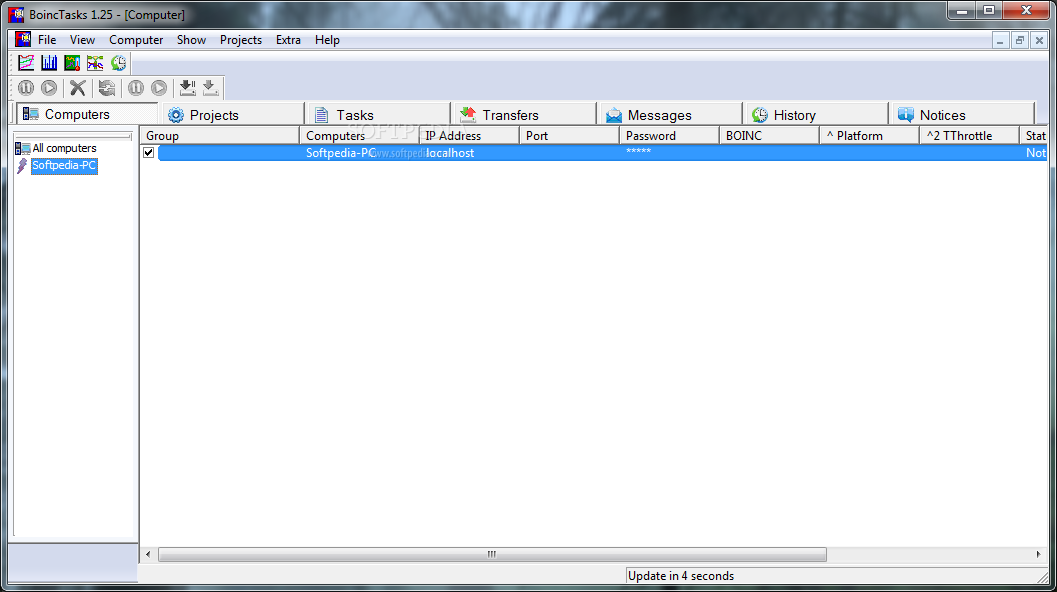The height and width of the screenshot is (592, 1057).
Task: Click the plain gray download arrow icon
Action: (x=210, y=88)
